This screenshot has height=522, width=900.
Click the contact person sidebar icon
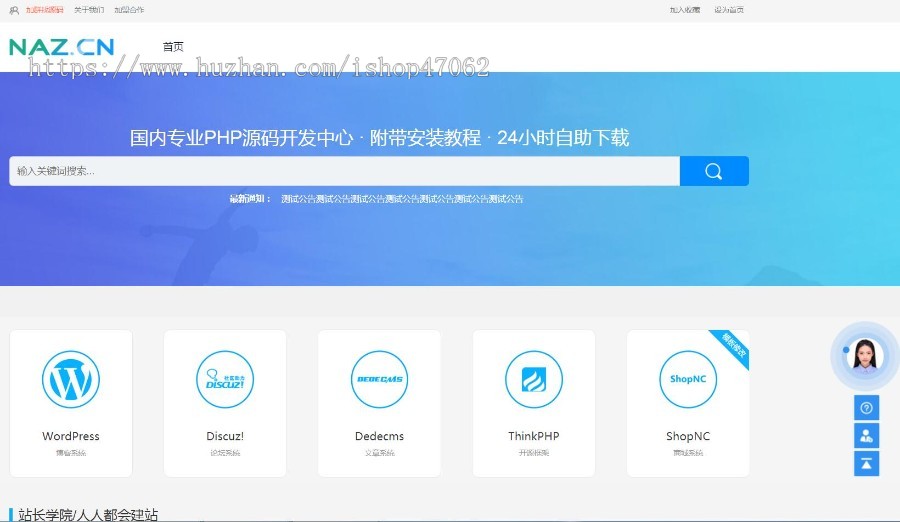coord(867,436)
